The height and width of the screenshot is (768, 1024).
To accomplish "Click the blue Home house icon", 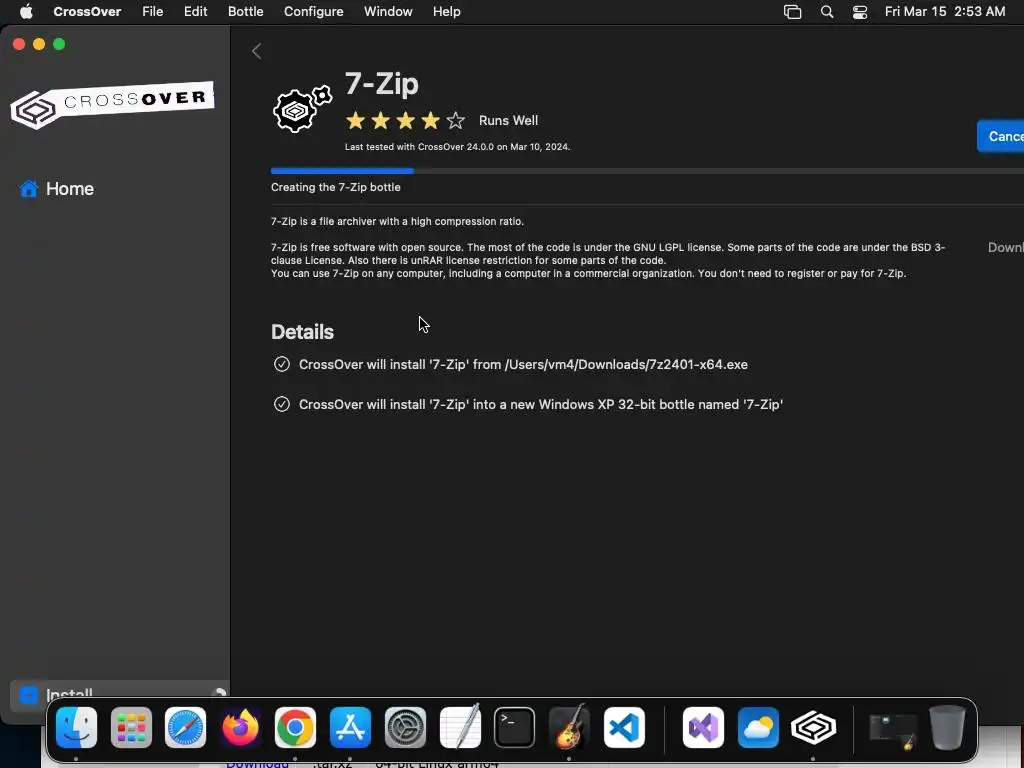I will [x=29, y=189].
